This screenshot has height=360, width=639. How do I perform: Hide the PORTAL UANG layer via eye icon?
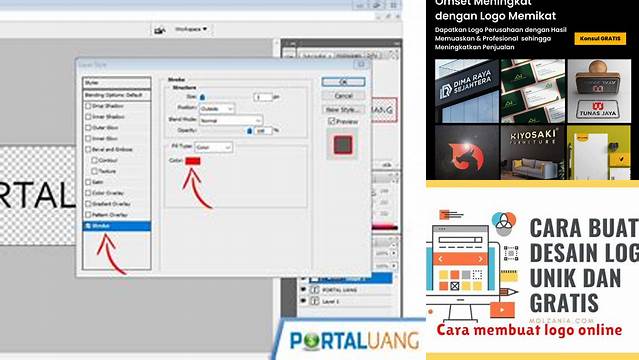pyautogui.click(x=303, y=289)
